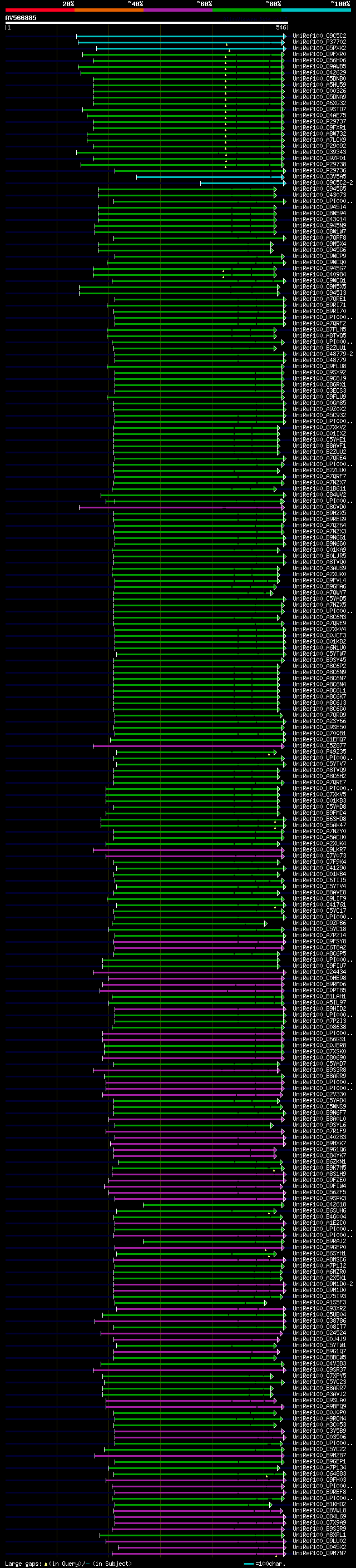Open the UniRef100_Q8W594 entry

pos(319,214)
